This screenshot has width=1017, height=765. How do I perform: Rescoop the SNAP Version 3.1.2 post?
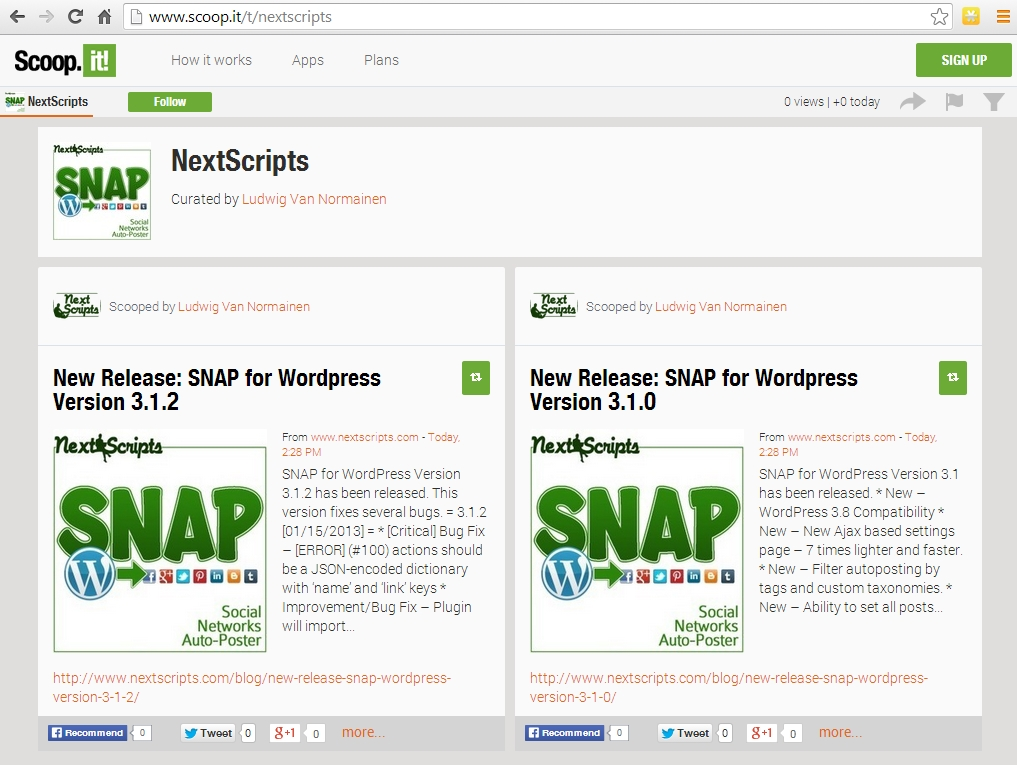click(475, 377)
